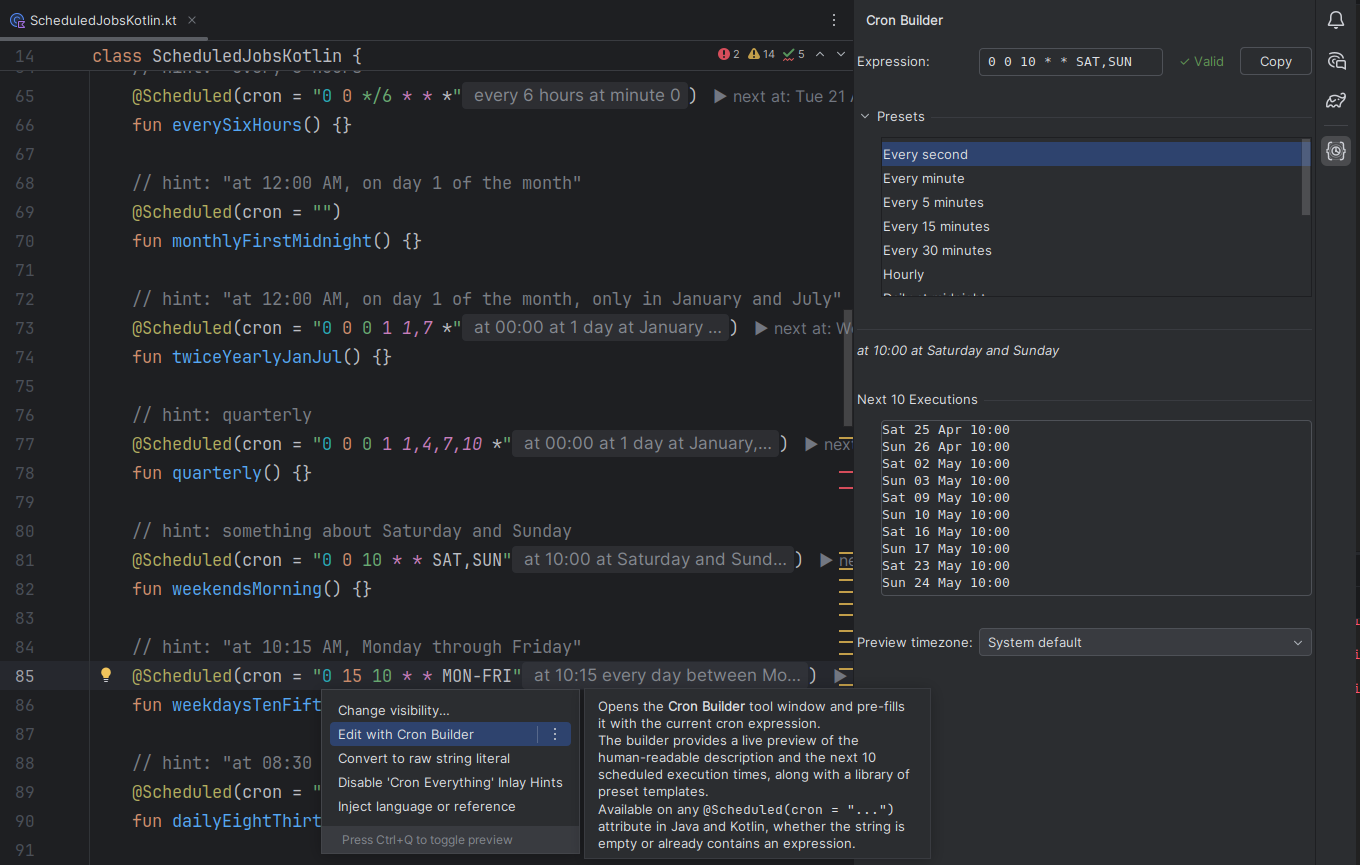Click the 'every 6 hours at minute 0' inlay hint
Image resolution: width=1360 pixels, height=865 pixels.
pos(577,96)
